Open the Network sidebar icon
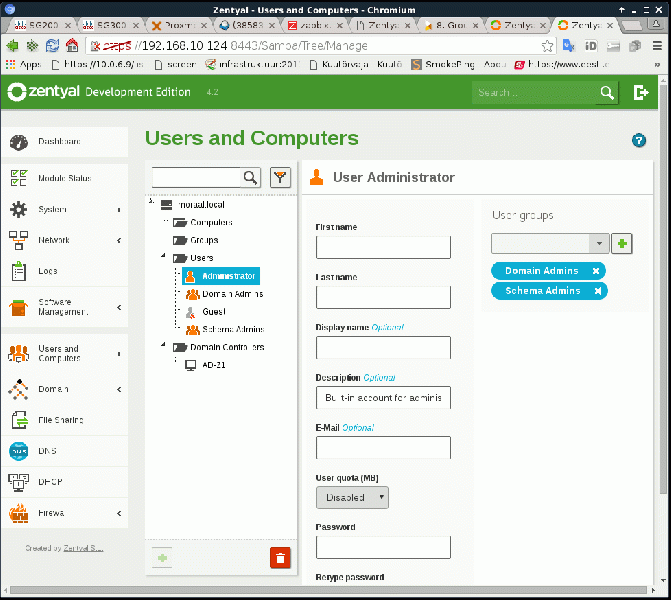The height and width of the screenshot is (600, 671). point(18,240)
